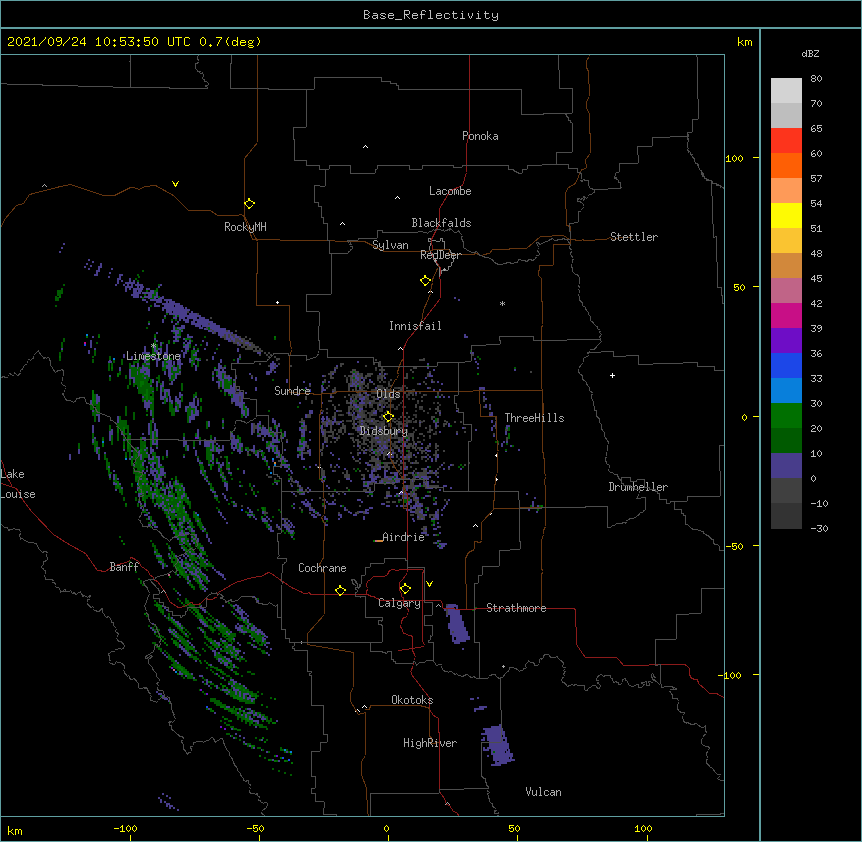Click the yellow V marker northwest of RockyMH
This screenshot has height=842, width=862.
click(175, 184)
